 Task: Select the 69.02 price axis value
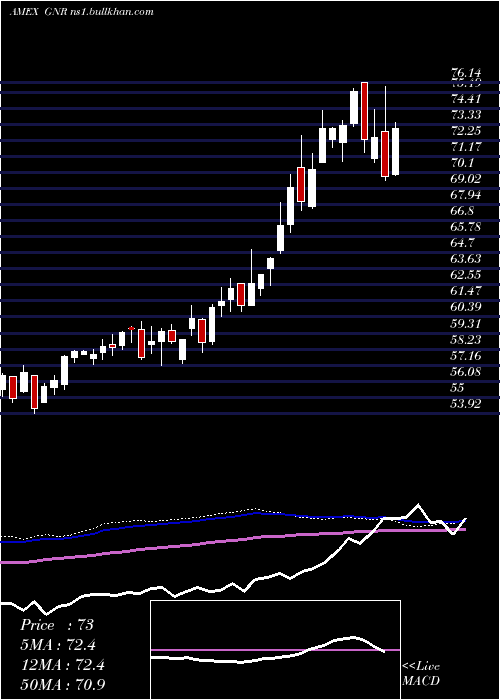coord(466,179)
